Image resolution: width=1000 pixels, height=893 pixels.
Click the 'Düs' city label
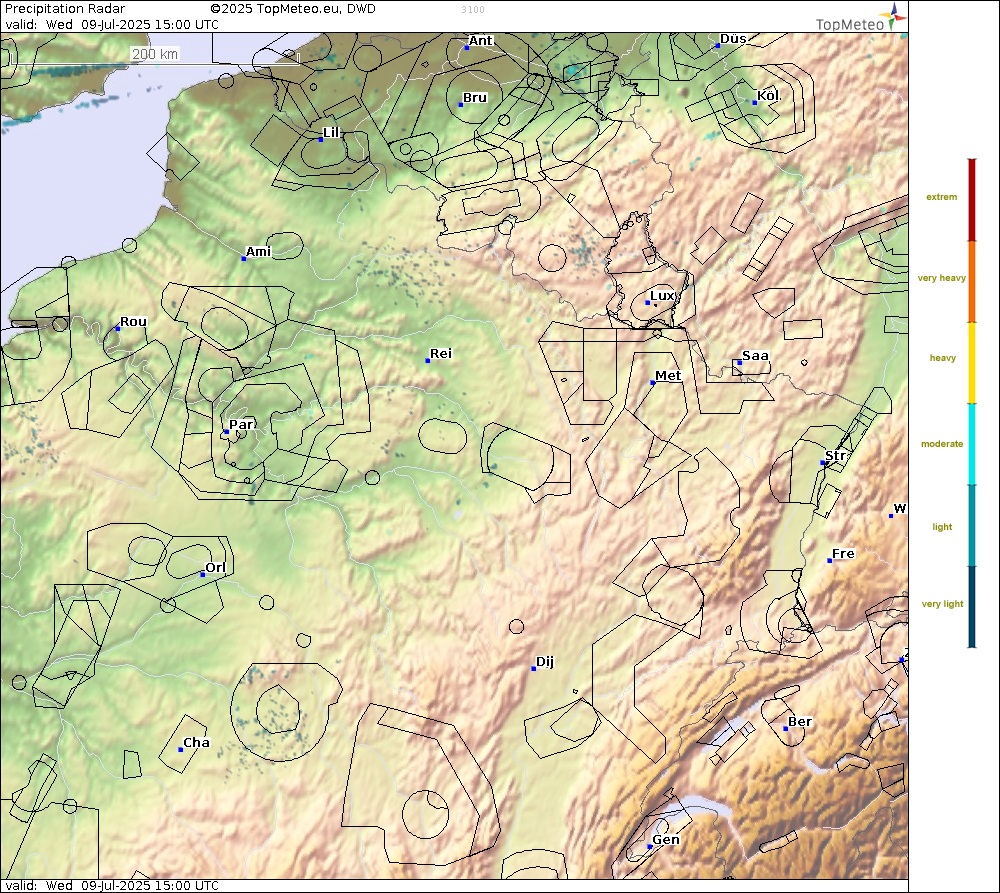[733, 38]
